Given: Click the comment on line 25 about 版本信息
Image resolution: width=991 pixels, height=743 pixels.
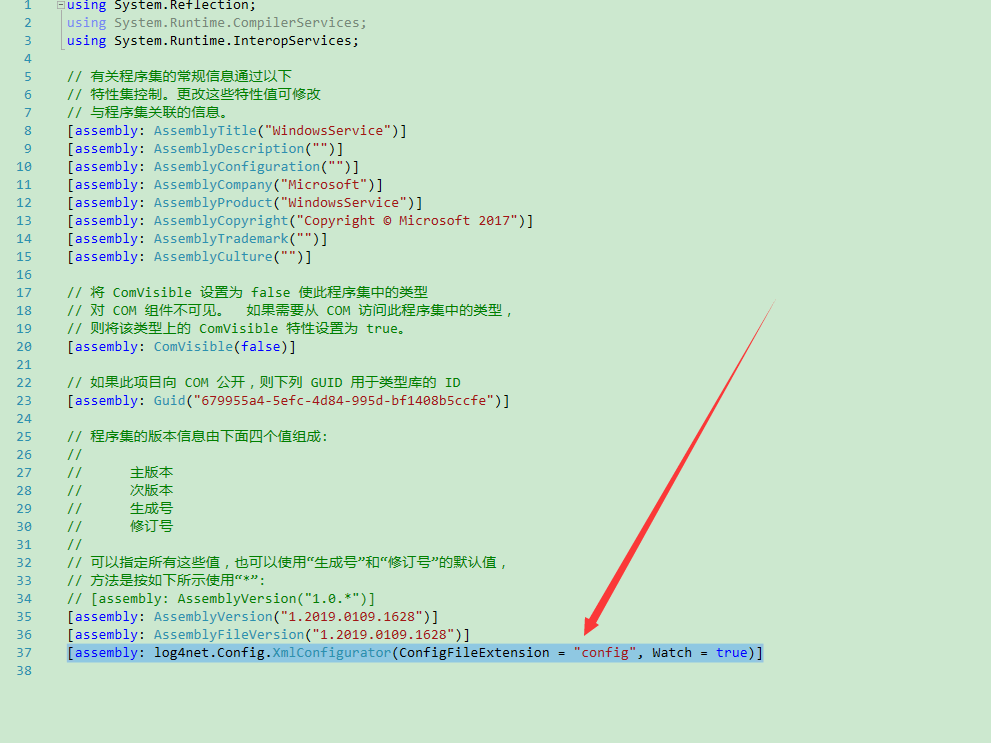Looking at the screenshot, I should click(x=198, y=437).
